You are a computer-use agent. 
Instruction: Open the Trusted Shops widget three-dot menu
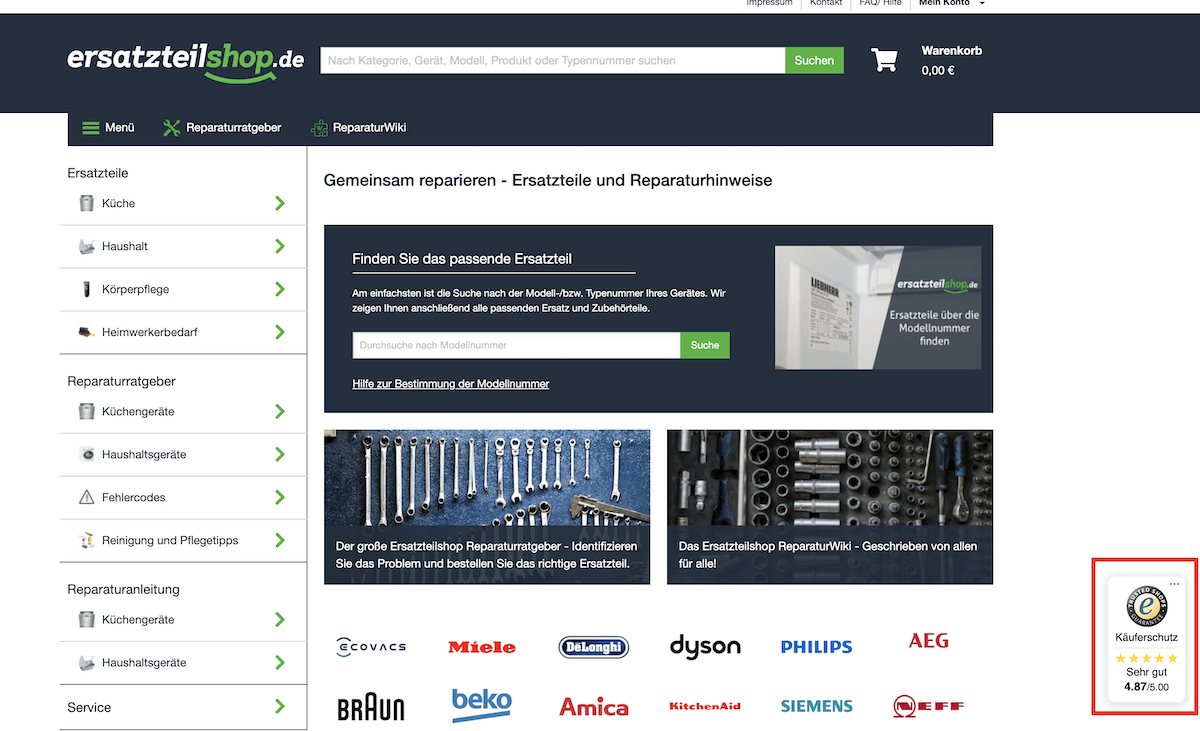tap(1175, 584)
